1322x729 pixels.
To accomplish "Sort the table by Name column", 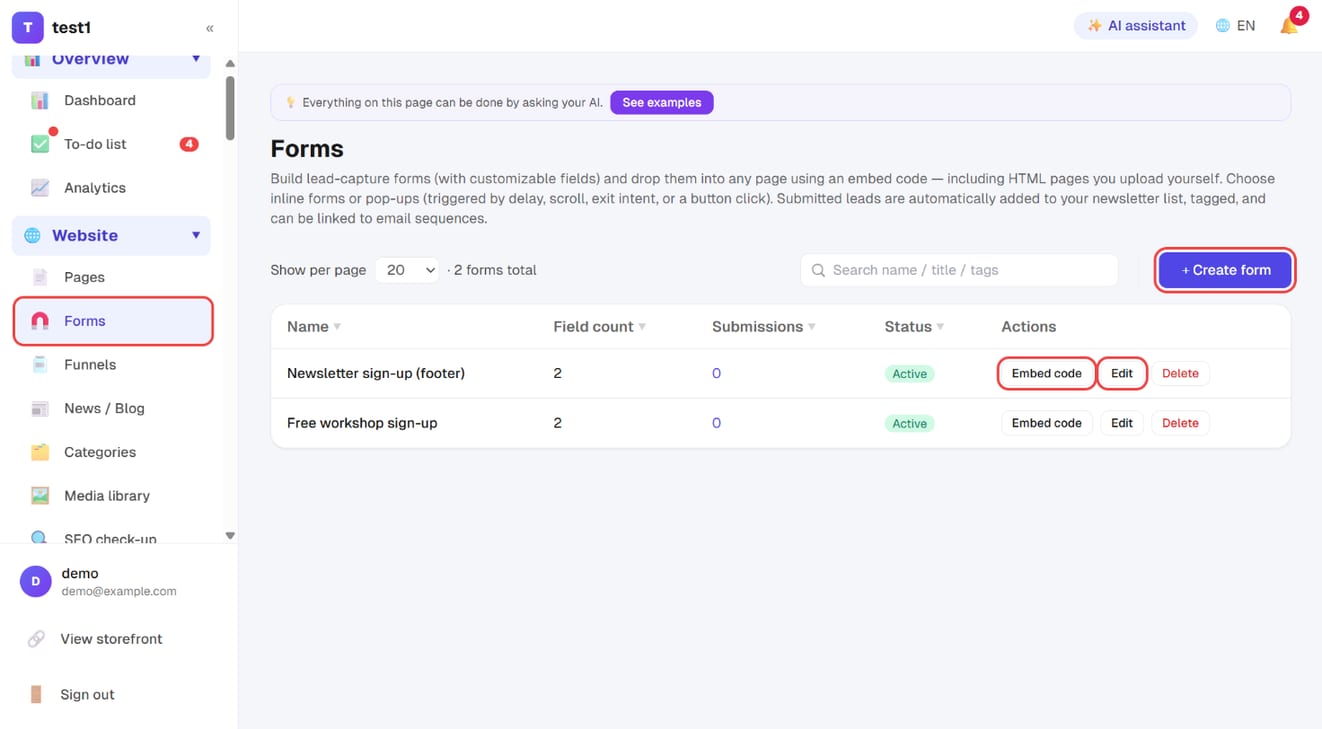I will (x=314, y=327).
